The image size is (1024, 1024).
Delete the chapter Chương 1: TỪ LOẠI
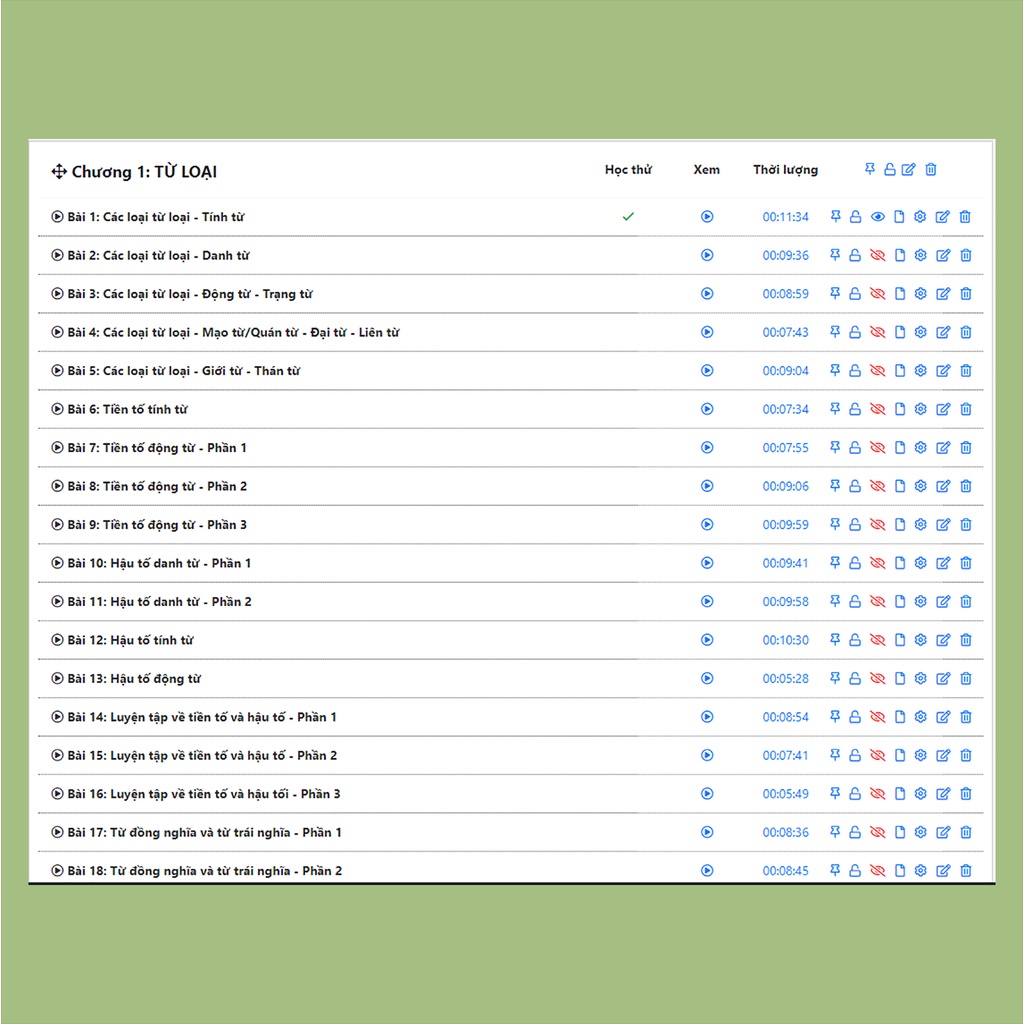click(x=931, y=170)
